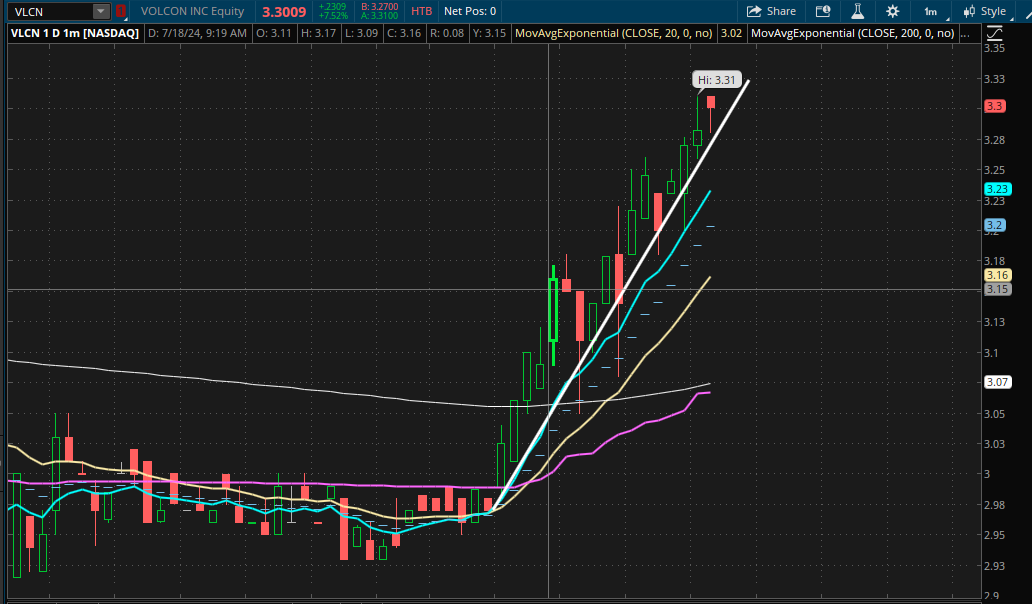Expand the hidden studies ellipsis in header
Screen dimensions: 1032x604
pyautogui.click(x=966, y=33)
